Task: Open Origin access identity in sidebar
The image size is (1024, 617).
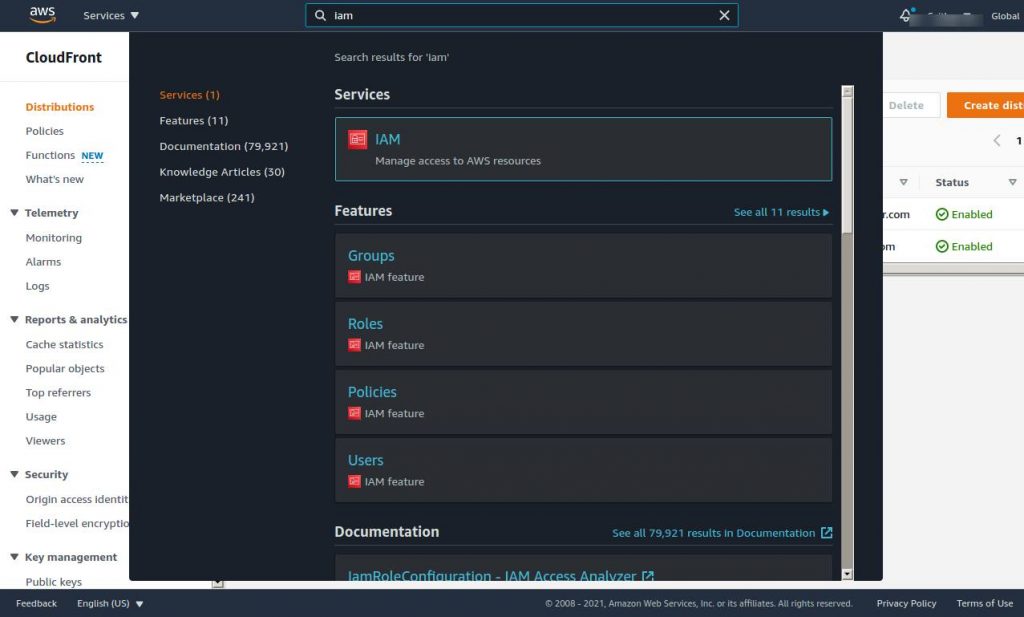Action: click(x=77, y=499)
